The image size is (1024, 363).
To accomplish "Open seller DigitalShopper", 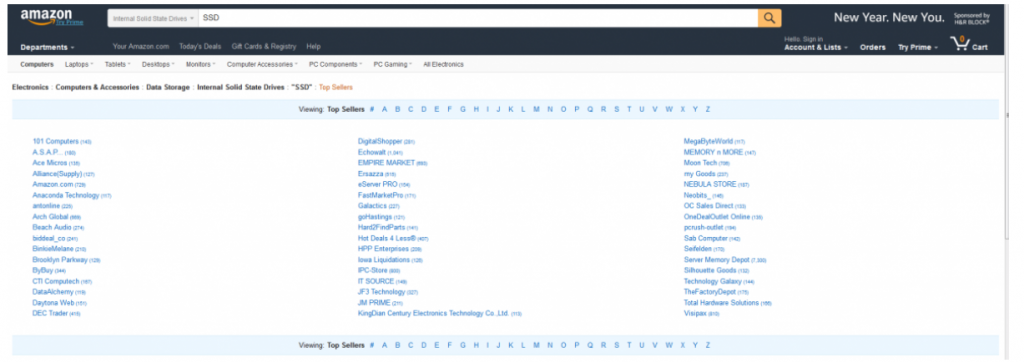I will pyautogui.click(x=380, y=141).
